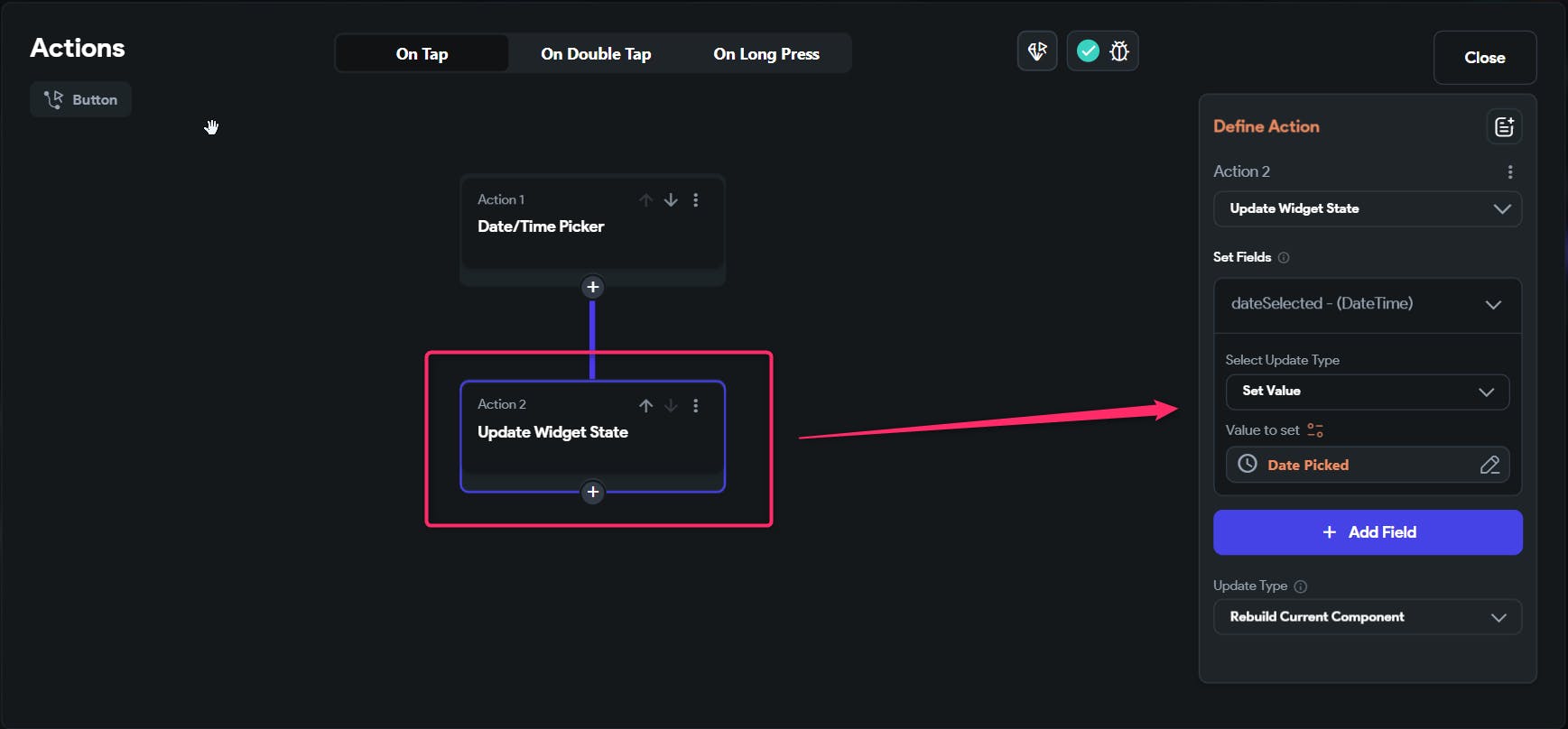Click the variable toggle next to Value to set
This screenshot has width=1568, height=729.
(1315, 430)
